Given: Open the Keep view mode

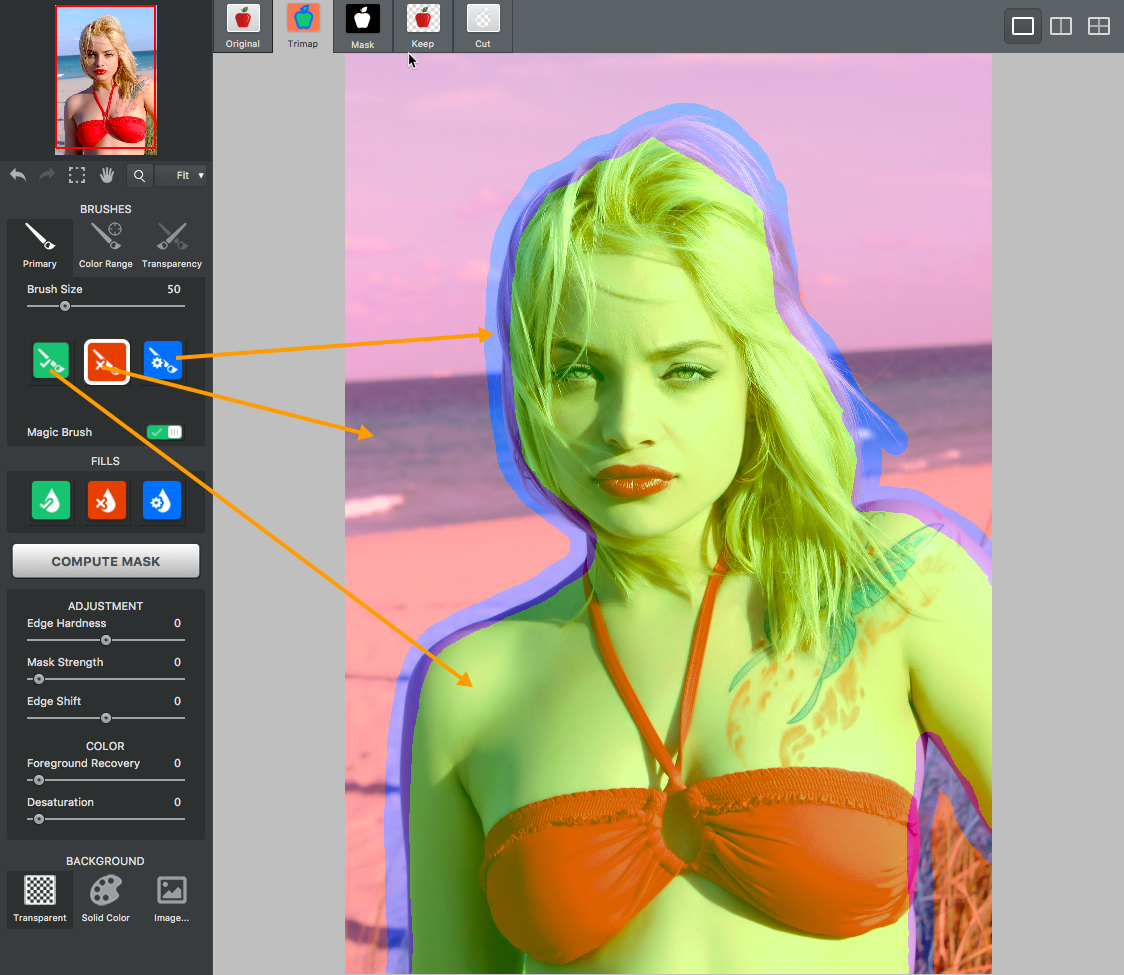Looking at the screenshot, I should point(421,26).
